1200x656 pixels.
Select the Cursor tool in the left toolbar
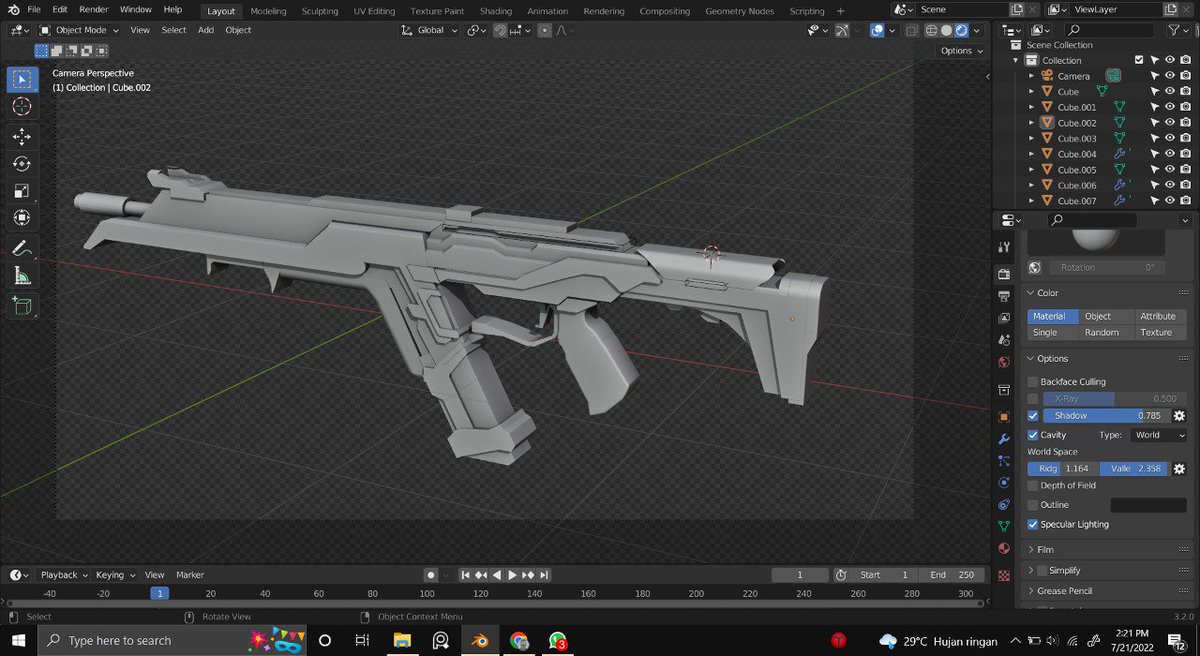[x=22, y=106]
